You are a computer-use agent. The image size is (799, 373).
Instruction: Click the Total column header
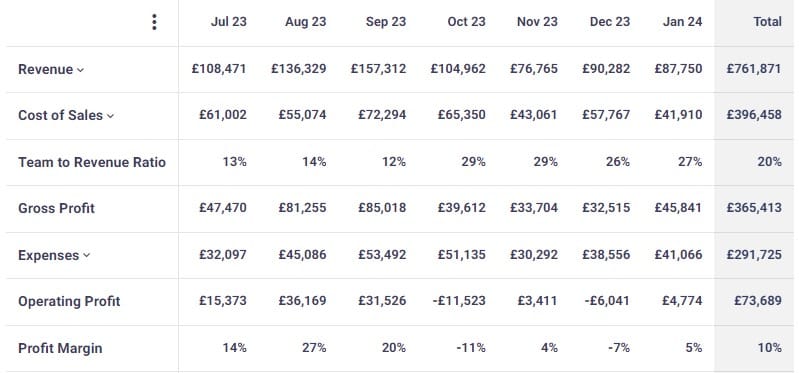pos(767,22)
